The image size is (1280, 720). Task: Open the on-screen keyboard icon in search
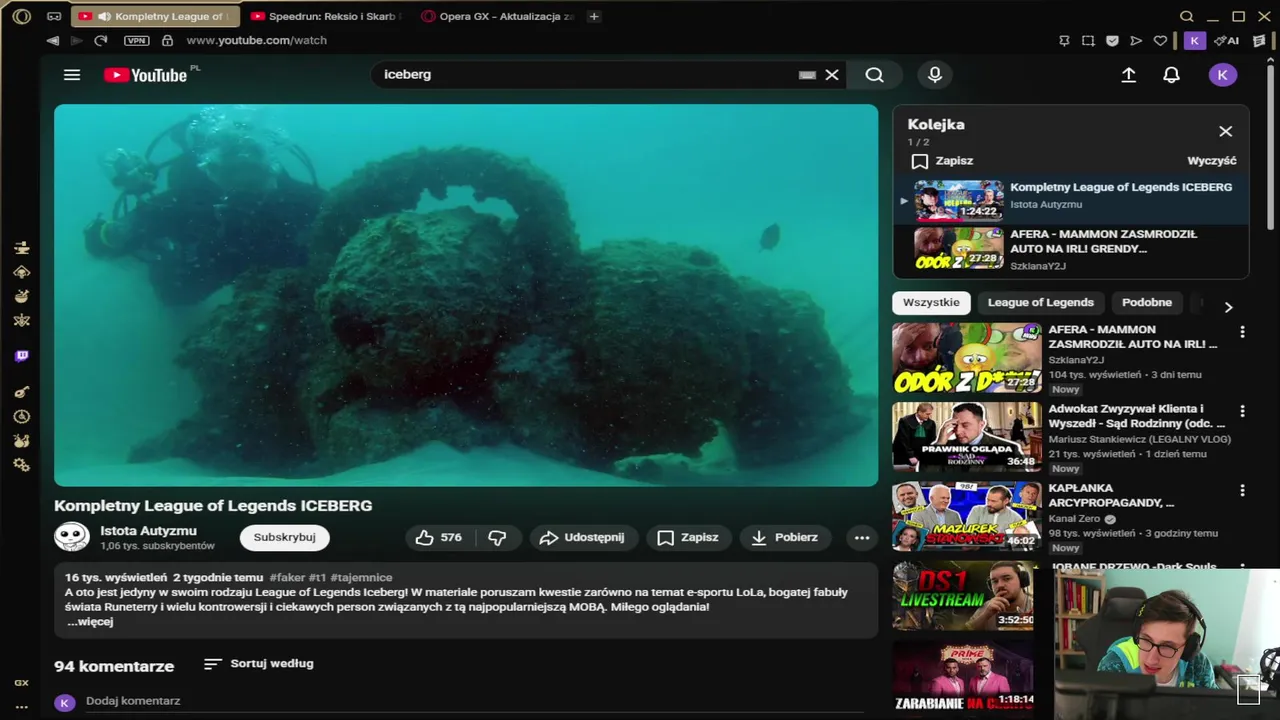tap(807, 75)
